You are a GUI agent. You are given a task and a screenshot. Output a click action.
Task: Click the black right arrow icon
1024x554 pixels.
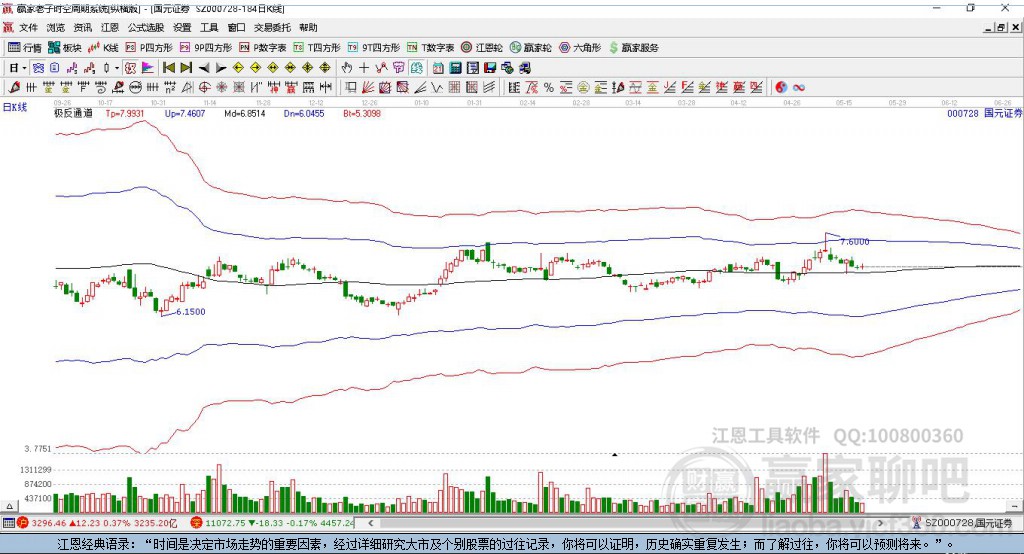click(x=221, y=68)
